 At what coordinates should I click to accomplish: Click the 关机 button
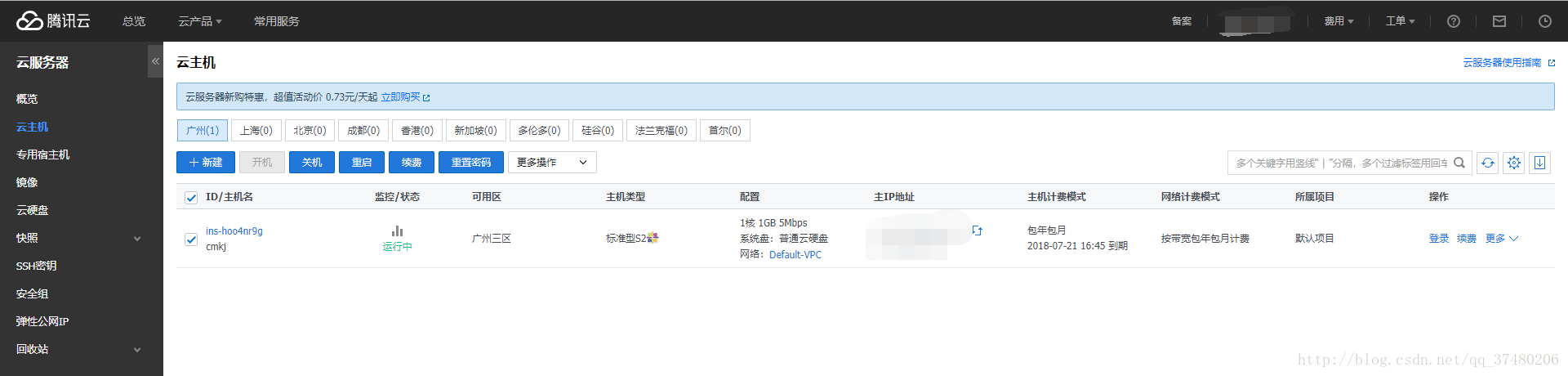(312, 163)
